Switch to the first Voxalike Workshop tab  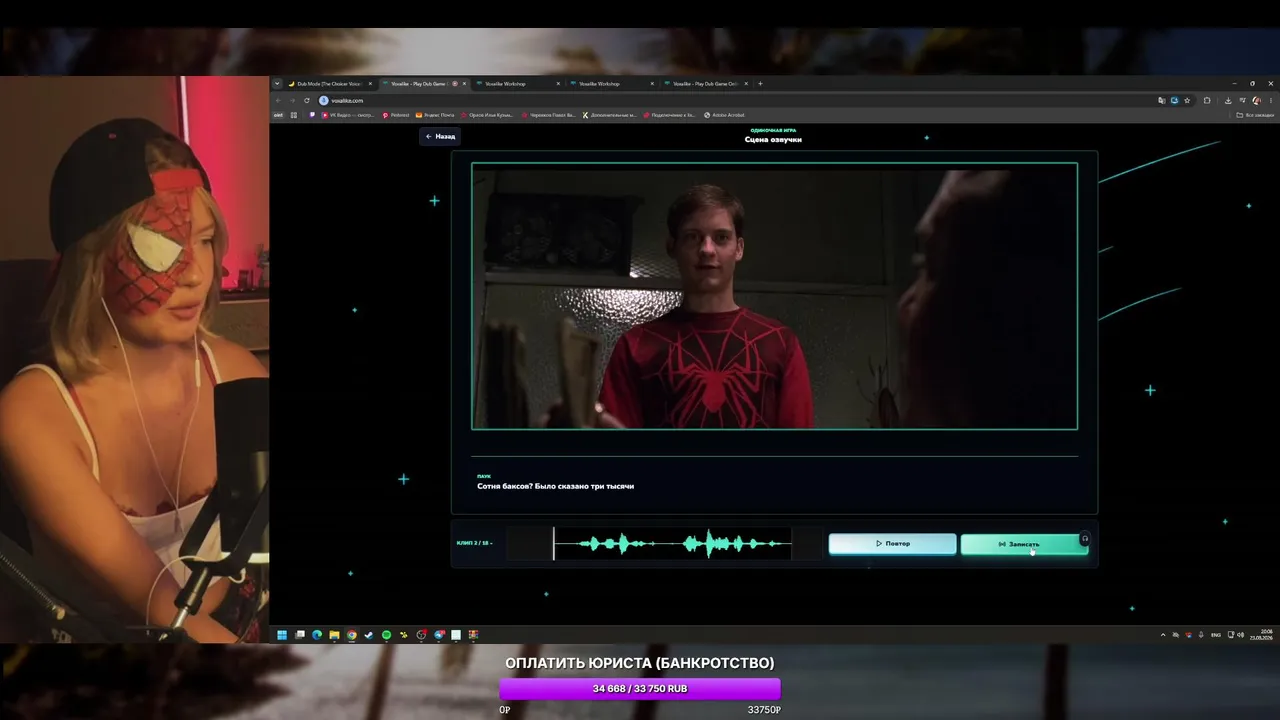tap(516, 84)
